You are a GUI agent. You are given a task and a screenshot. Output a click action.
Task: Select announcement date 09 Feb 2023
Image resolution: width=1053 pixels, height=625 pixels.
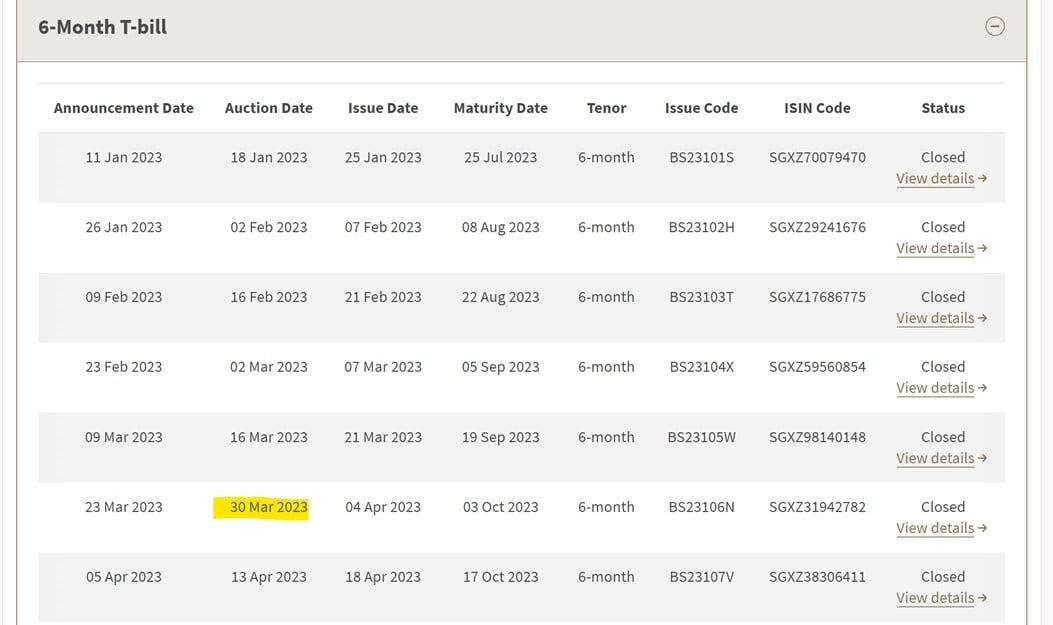point(124,297)
